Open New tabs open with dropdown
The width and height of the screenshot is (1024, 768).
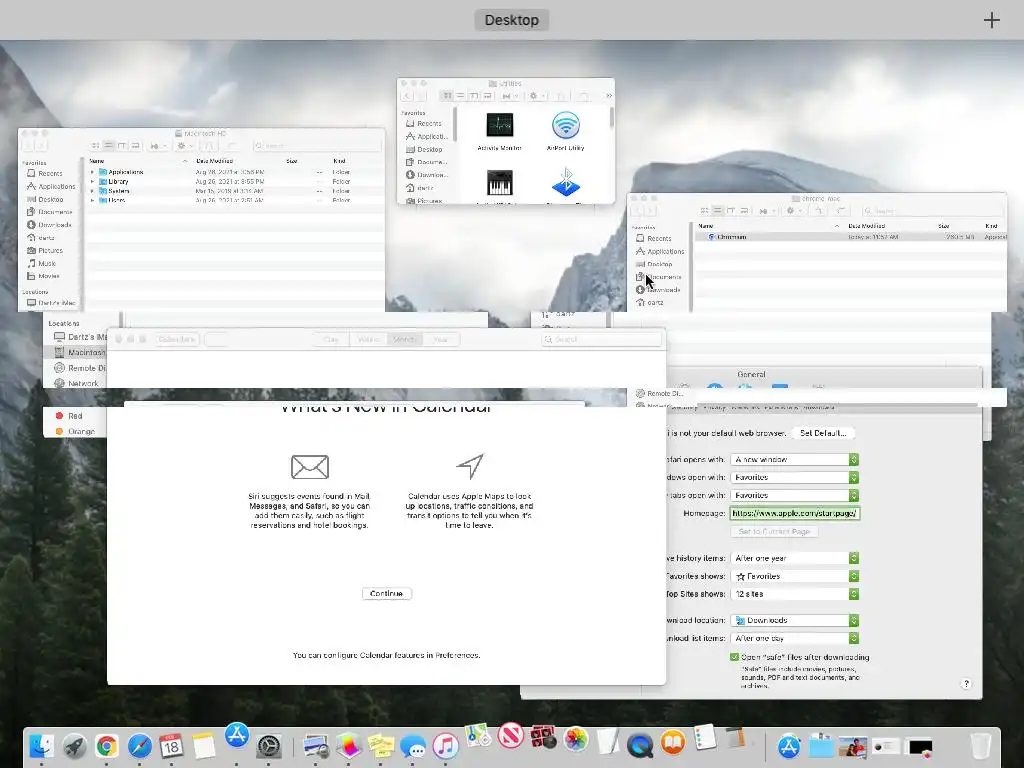(x=794, y=495)
